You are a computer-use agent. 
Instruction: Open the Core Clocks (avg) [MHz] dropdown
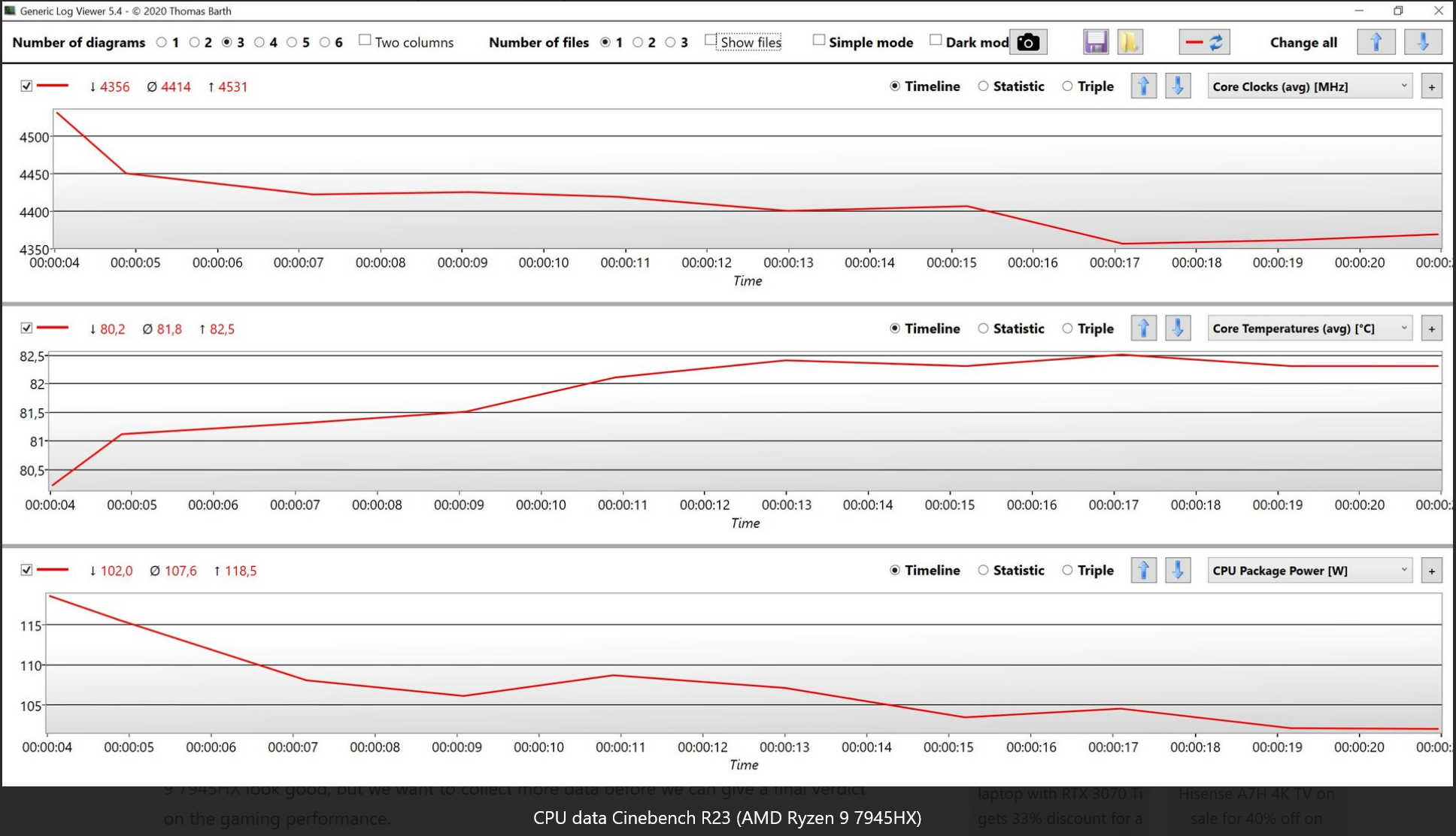pyautogui.click(x=1309, y=86)
